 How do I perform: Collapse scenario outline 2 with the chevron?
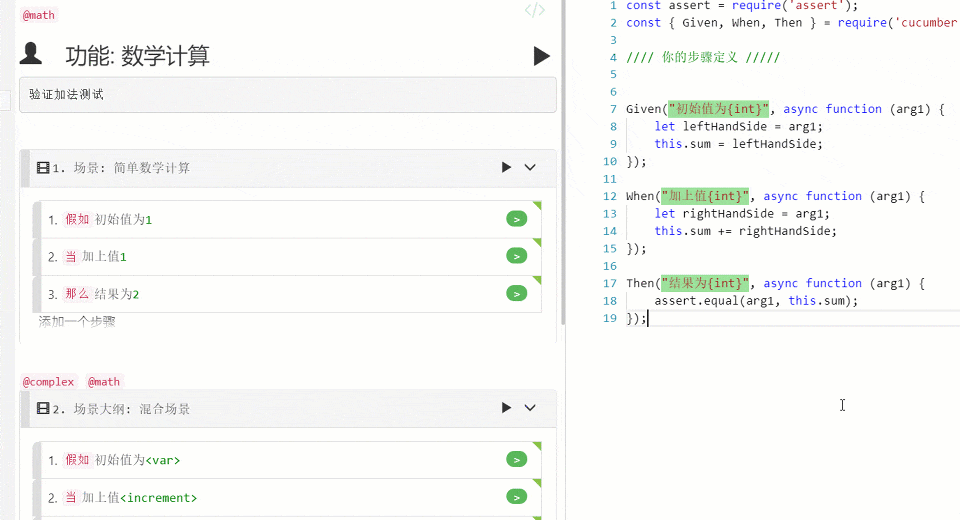530,408
